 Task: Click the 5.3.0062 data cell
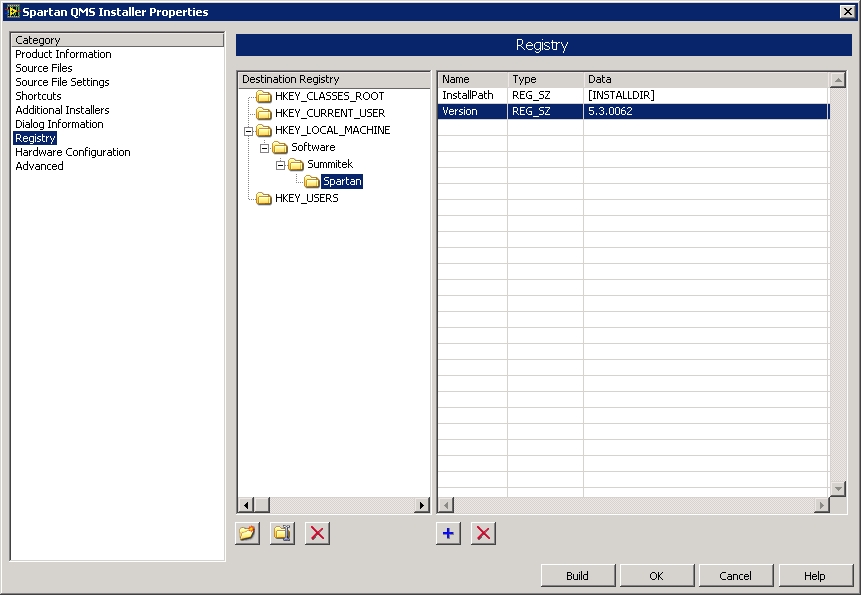click(x=706, y=111)
